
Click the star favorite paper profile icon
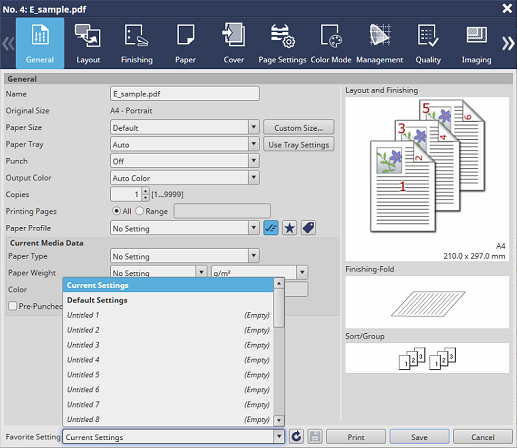pos(290,228)
